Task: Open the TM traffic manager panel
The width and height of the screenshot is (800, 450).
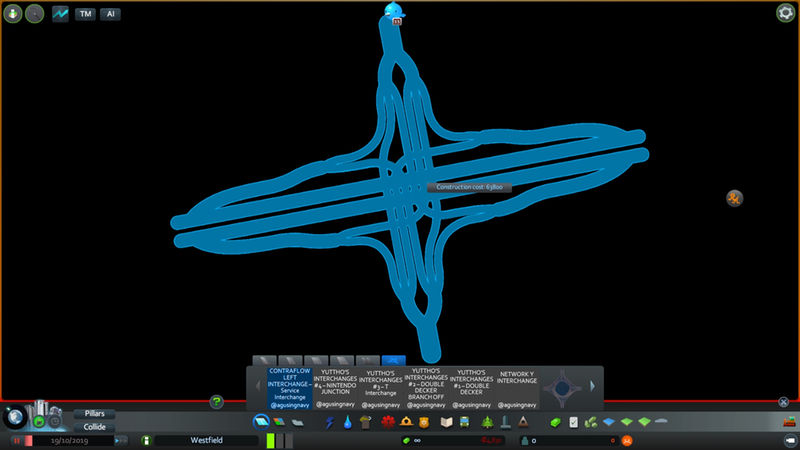Action: tap(85, 14)
